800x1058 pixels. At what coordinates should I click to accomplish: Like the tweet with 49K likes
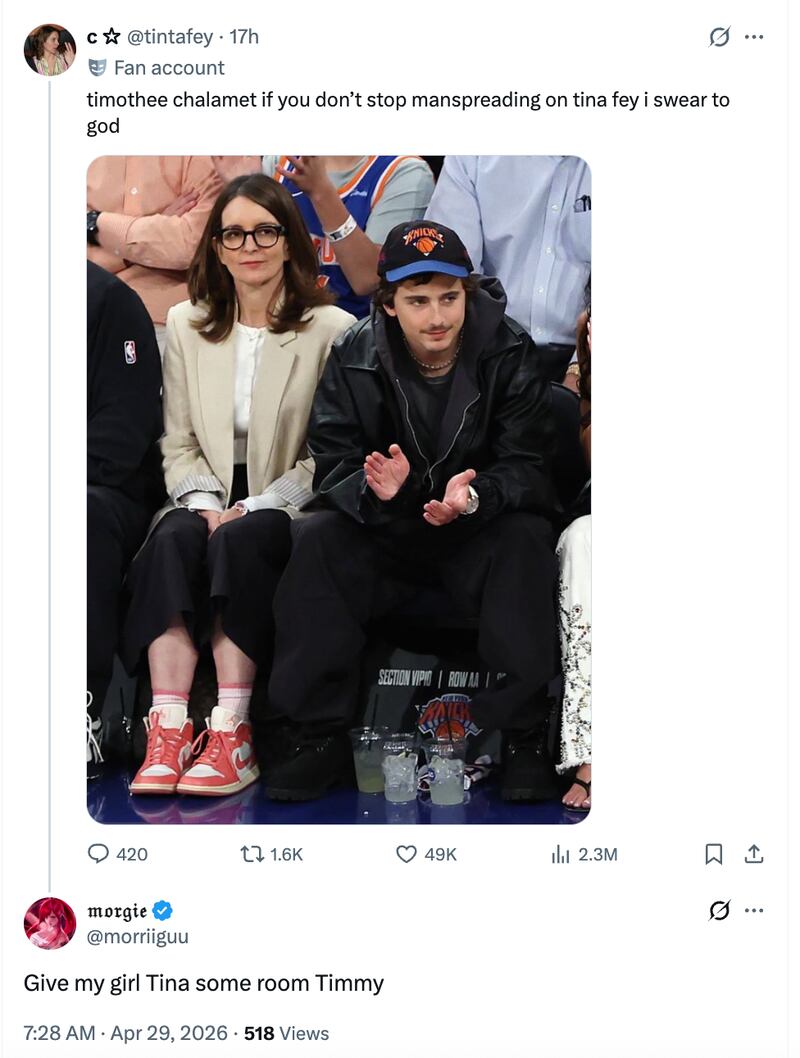click(406, 854)
